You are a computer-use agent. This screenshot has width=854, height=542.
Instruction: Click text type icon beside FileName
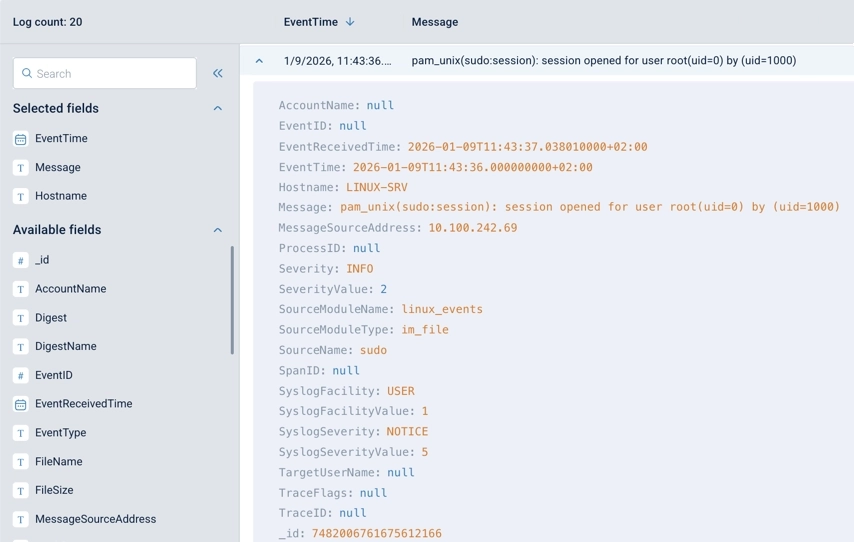(21, 462)
